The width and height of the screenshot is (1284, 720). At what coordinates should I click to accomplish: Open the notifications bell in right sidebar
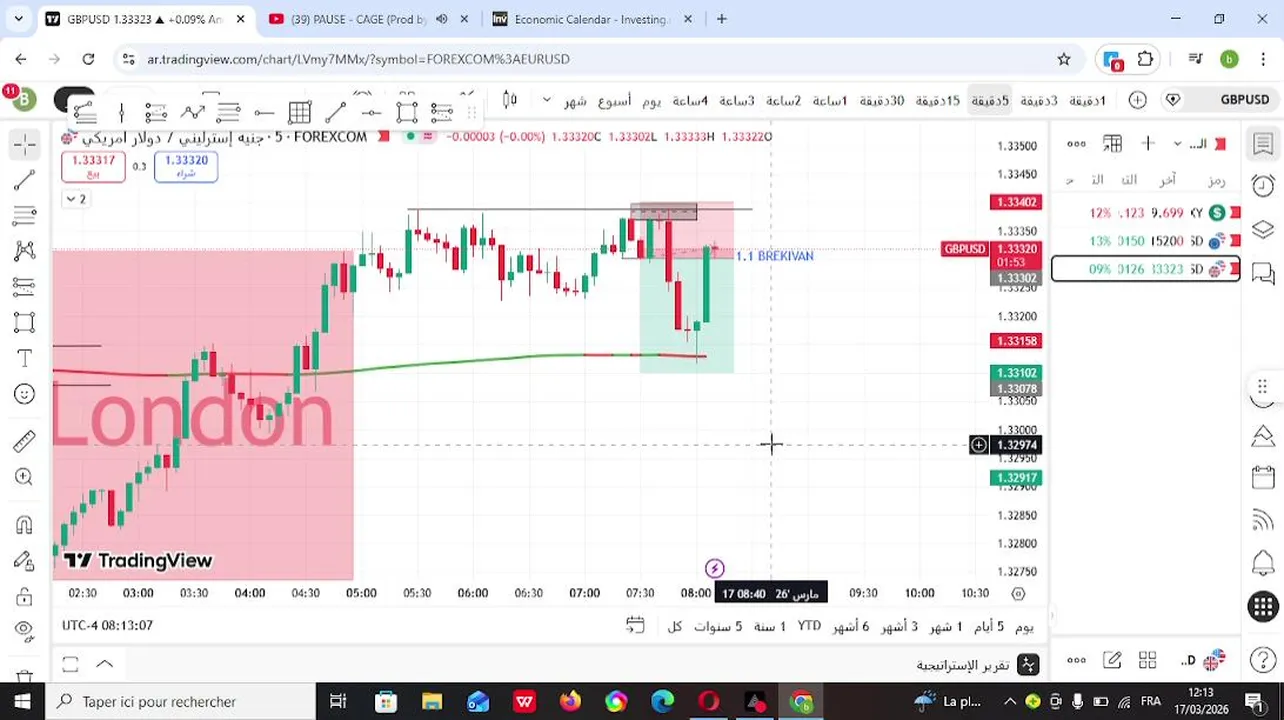click(1263, 562)
